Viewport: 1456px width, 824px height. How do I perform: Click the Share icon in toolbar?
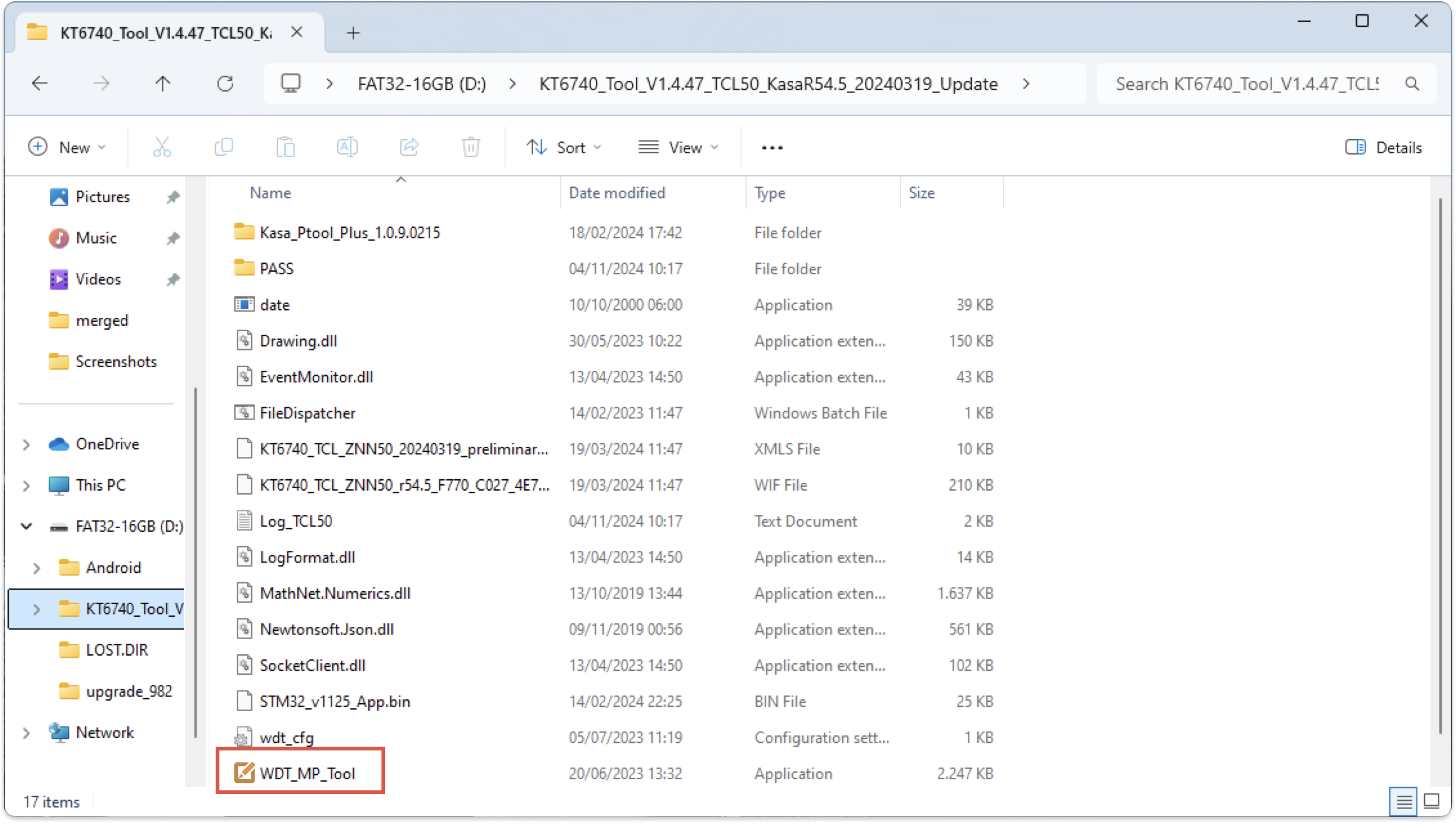(x=409, y=148)
